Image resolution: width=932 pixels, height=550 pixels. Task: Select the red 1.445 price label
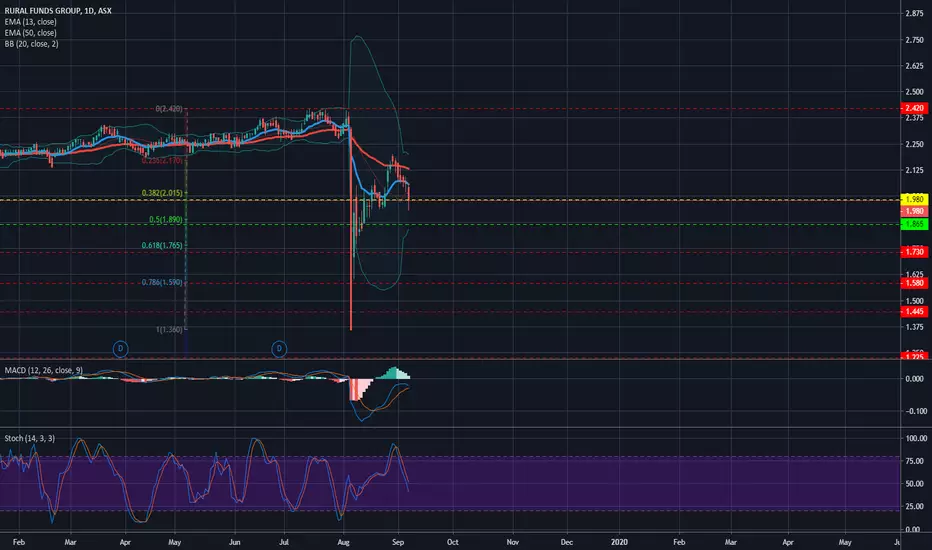[914, 312]
